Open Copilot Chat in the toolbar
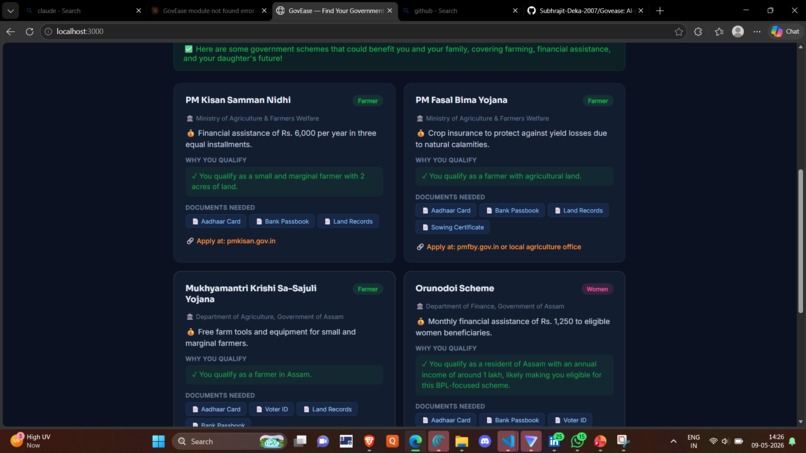The height and width of the screenshot is (453, 806). click(x=785, y=32)
